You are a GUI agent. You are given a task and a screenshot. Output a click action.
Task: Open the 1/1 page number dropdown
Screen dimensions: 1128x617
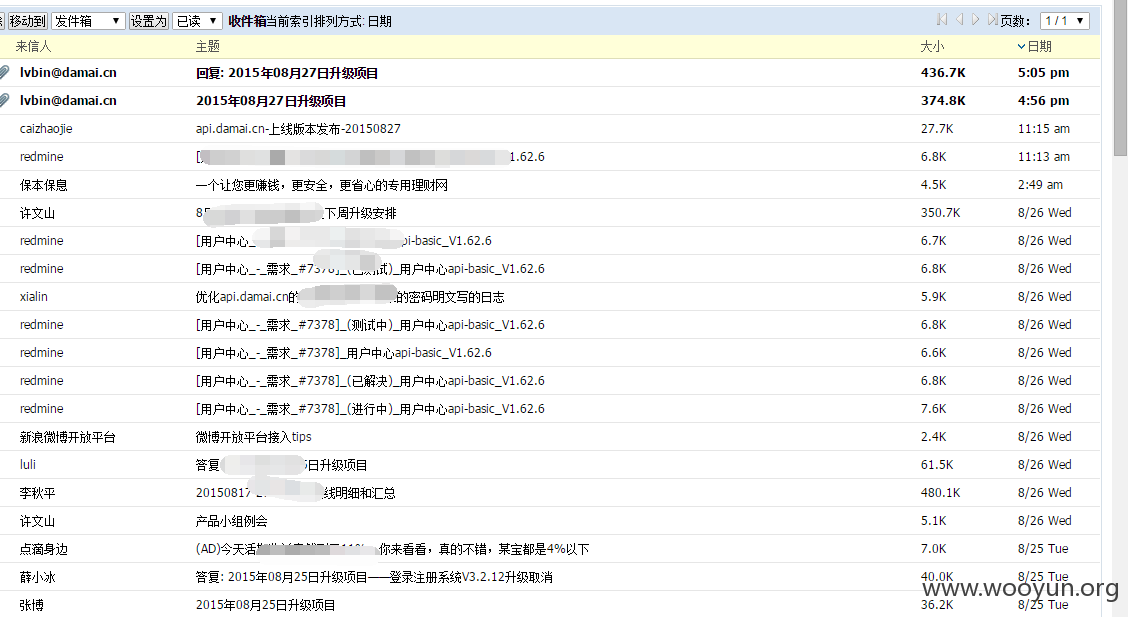(x=1064, y=21)
